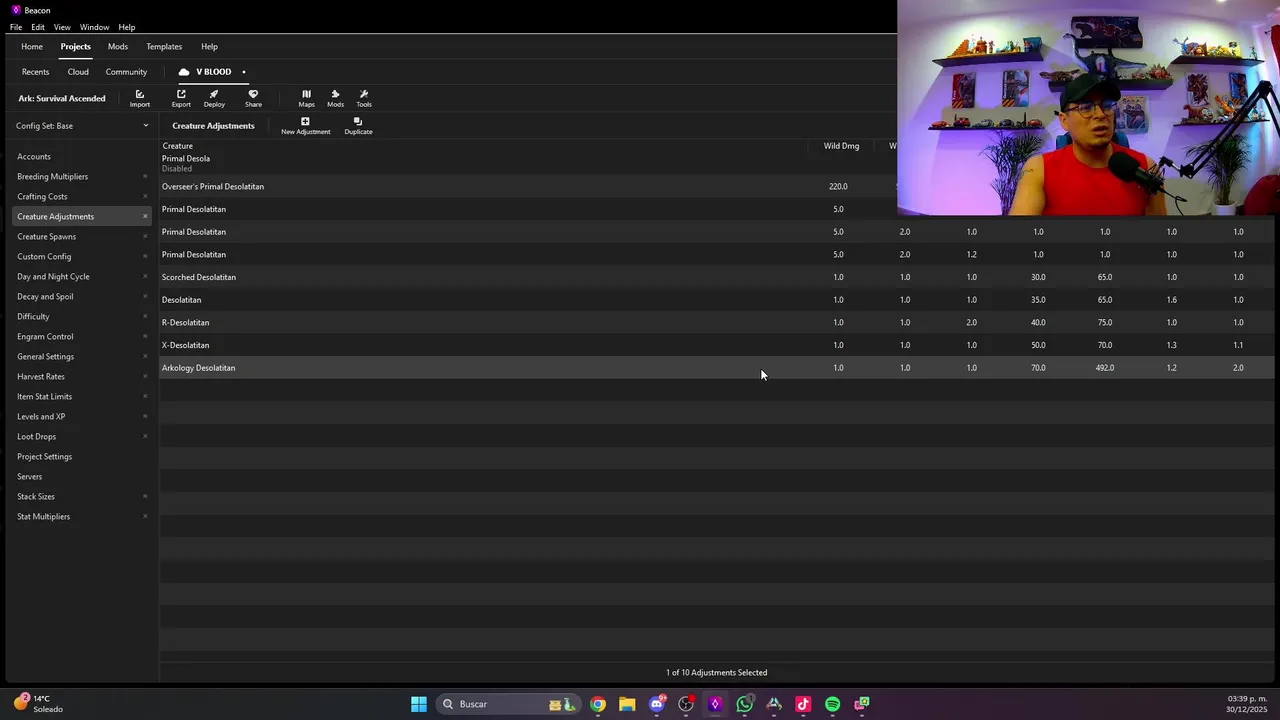Click the Deploy rocket icon
Image resolution: width=1280 pixels, height=720 pixels.
pyautogui.click(x=214, y=98)
